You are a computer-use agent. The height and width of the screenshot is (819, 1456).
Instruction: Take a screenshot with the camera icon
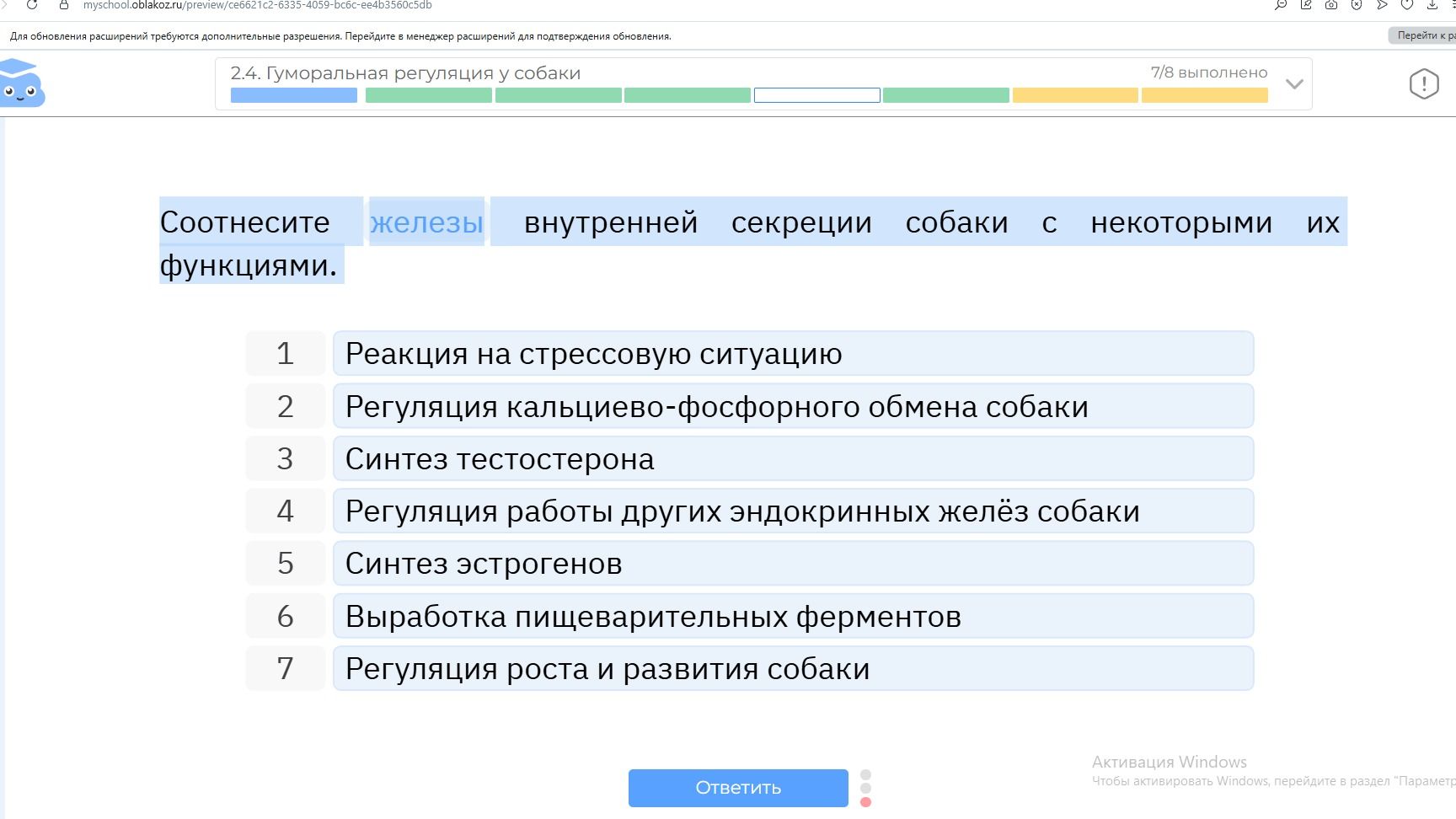1331,5
